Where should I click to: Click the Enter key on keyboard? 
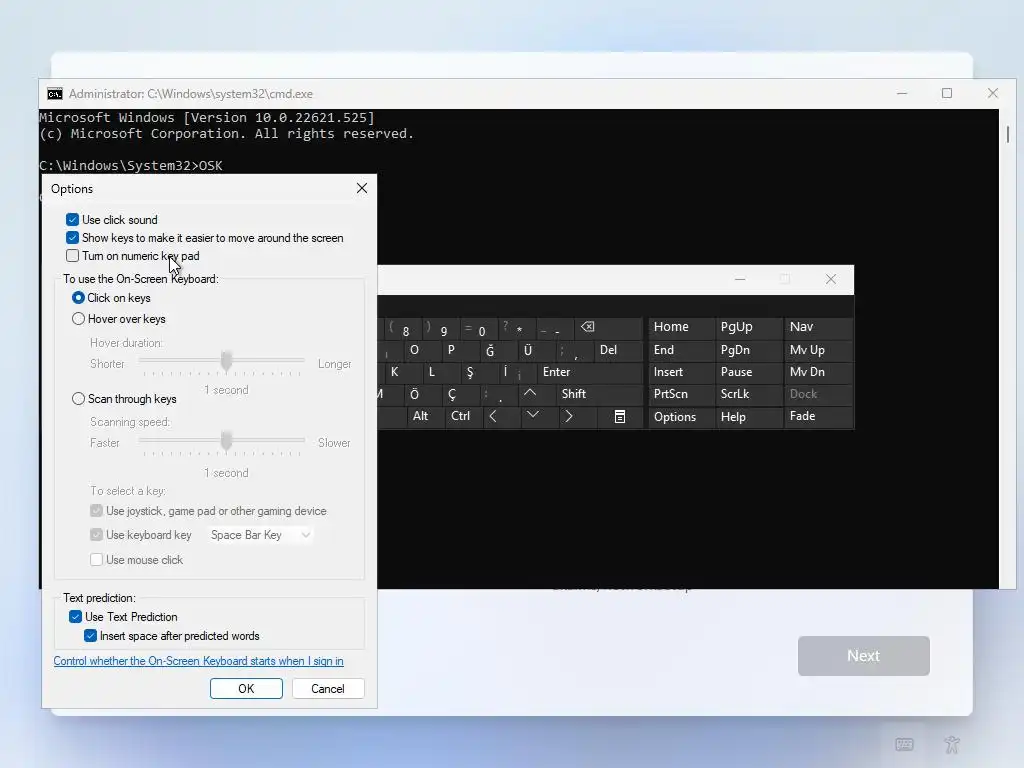tap(590, 372)
